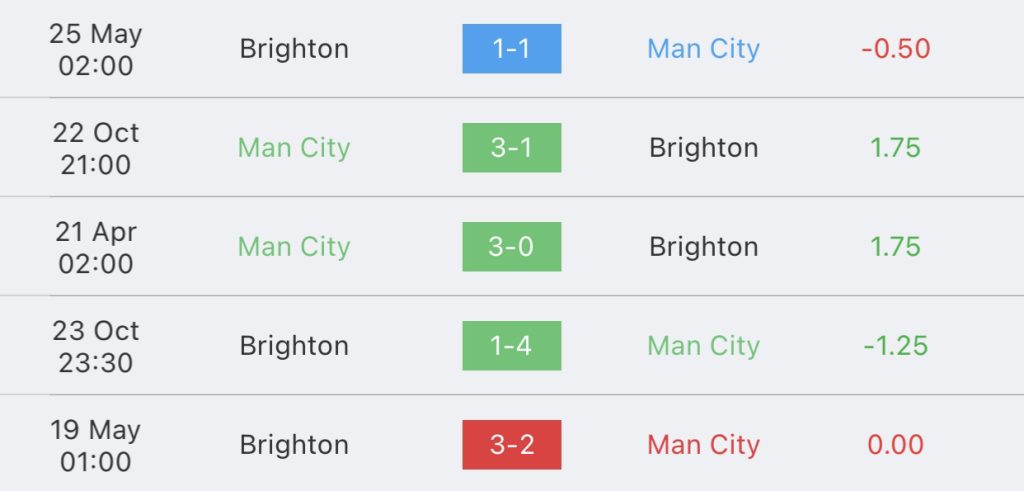The width and height of the screenshot is (1024, 491).
Task: Click the -1.25 handicap value
Action: [x=895, y=345]
